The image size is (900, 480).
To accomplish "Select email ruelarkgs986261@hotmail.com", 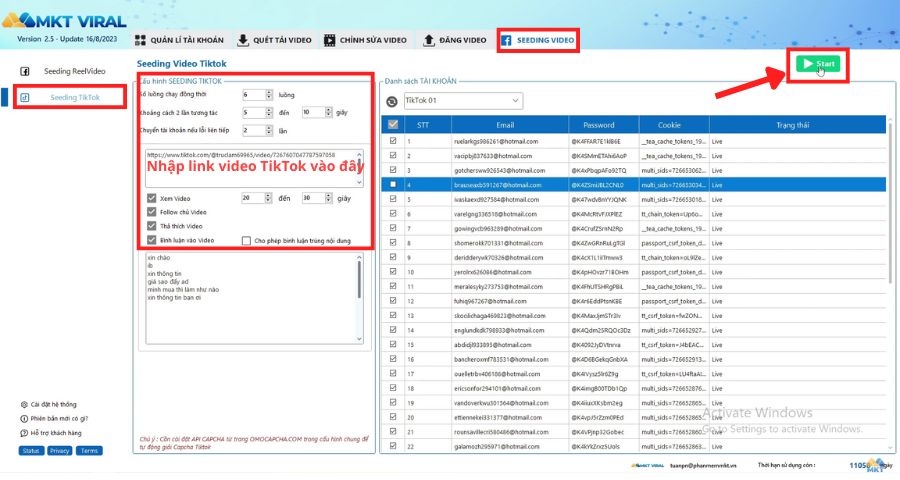I will click(x=496, y=141).
